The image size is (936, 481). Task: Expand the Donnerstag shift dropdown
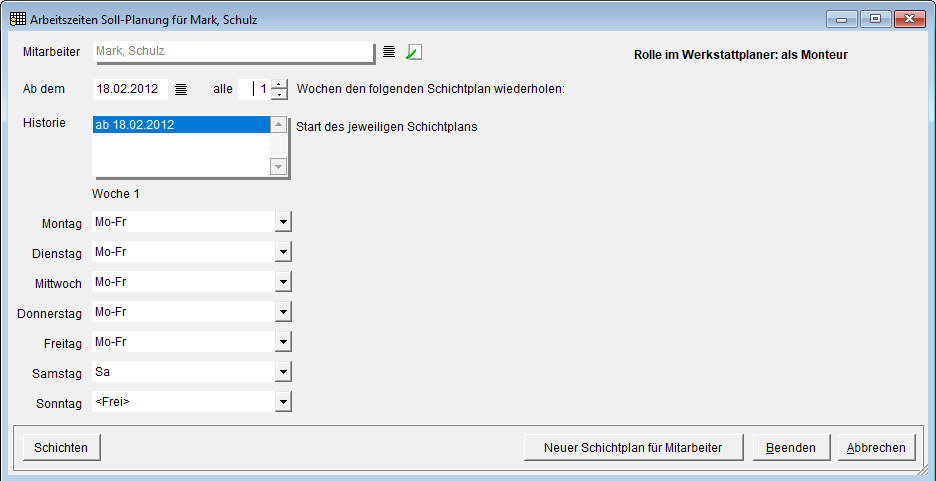pyautogui.click(x=284, y=312)
